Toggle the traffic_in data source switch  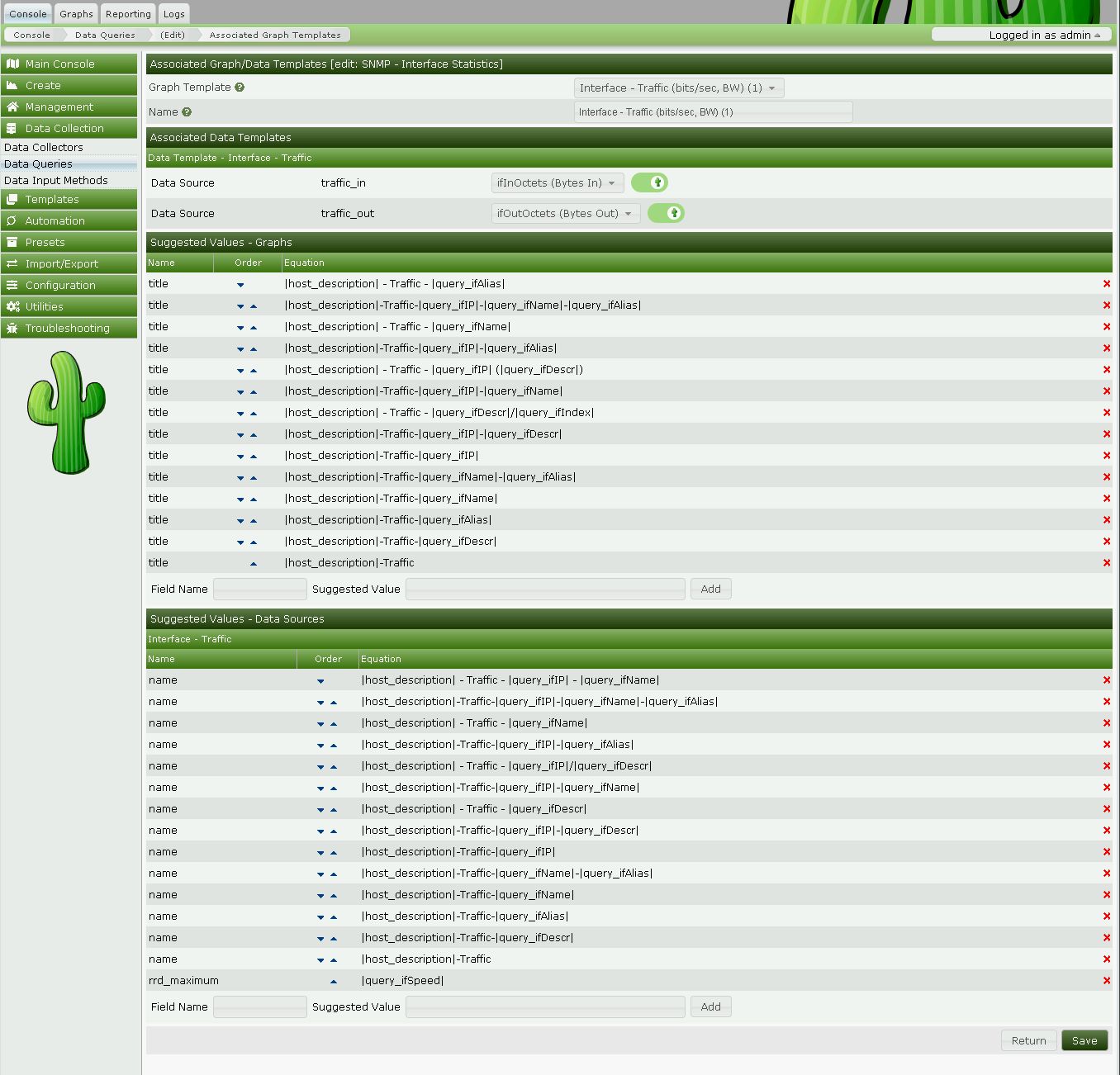click(649, 182)
